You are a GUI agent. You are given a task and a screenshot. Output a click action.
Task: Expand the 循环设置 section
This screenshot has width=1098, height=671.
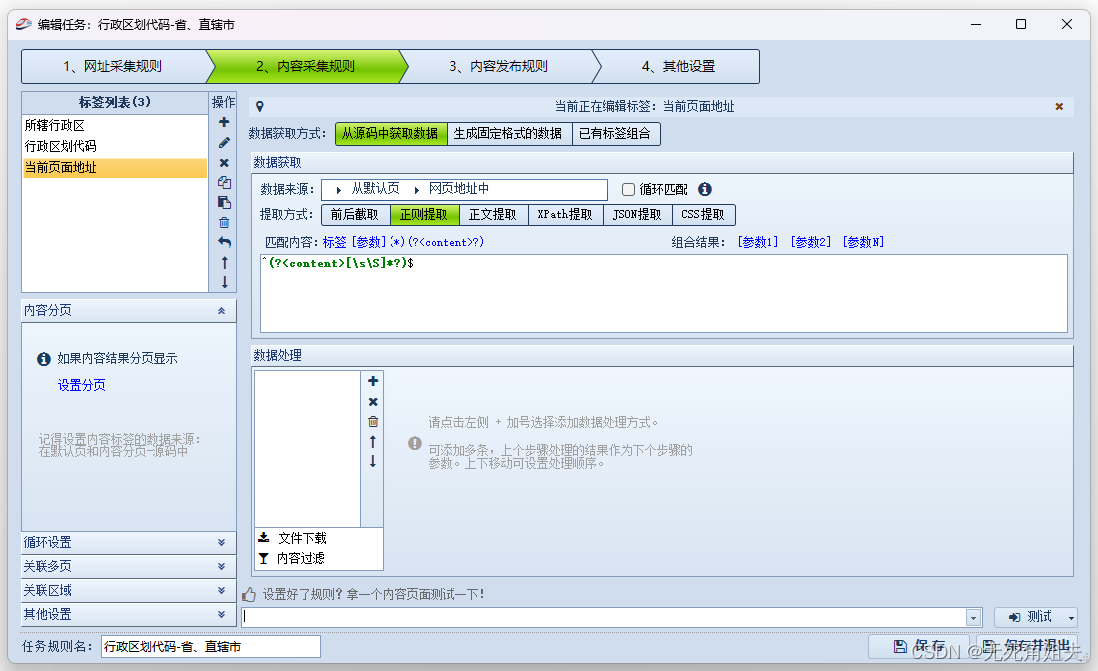221,543
